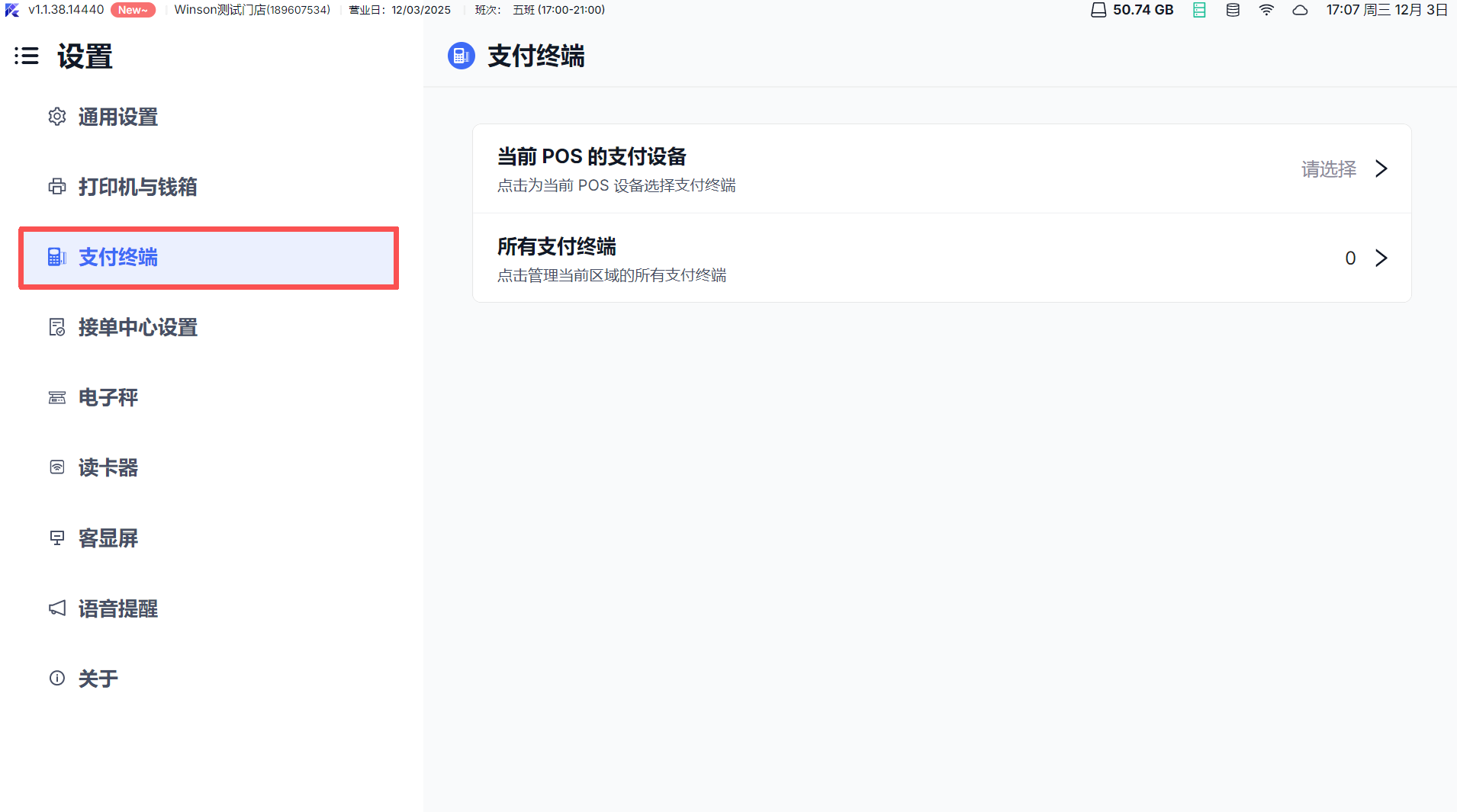This screenshot has height=812, width=1457.
Task: Open the 请选择 payment device selector
Action: click(1328, 168)
